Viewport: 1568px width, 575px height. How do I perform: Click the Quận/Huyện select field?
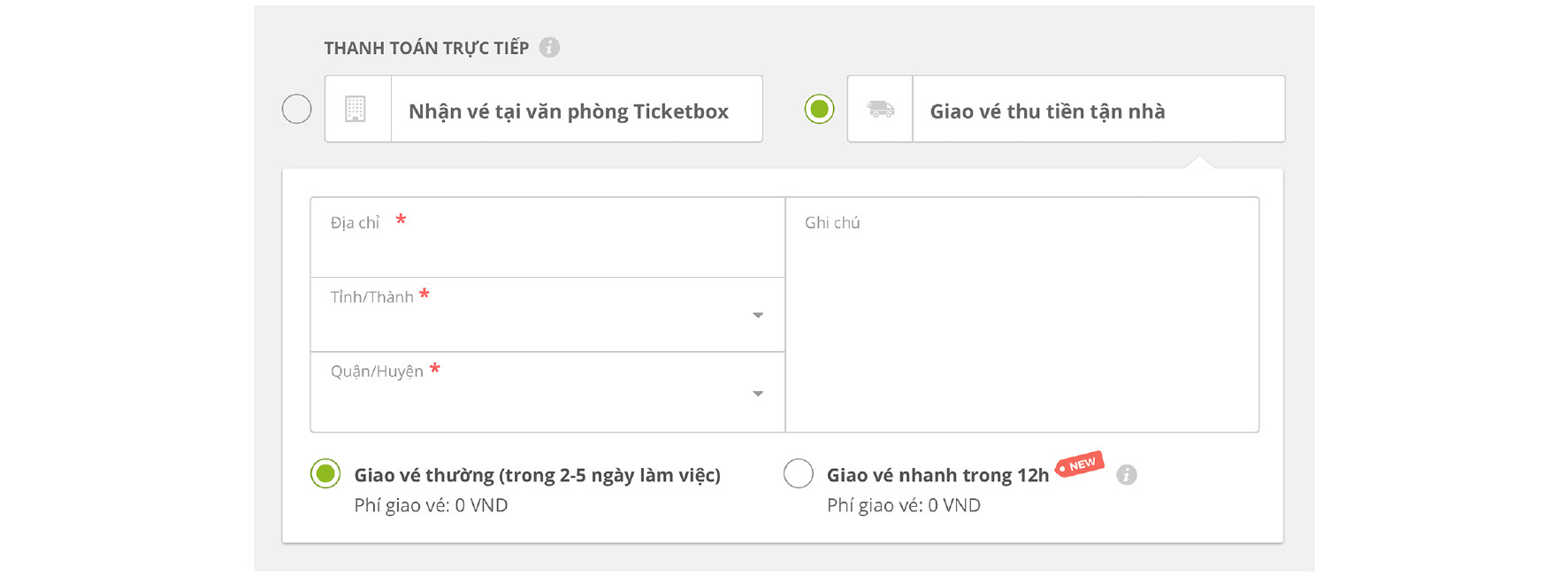[x=547, y=393]
